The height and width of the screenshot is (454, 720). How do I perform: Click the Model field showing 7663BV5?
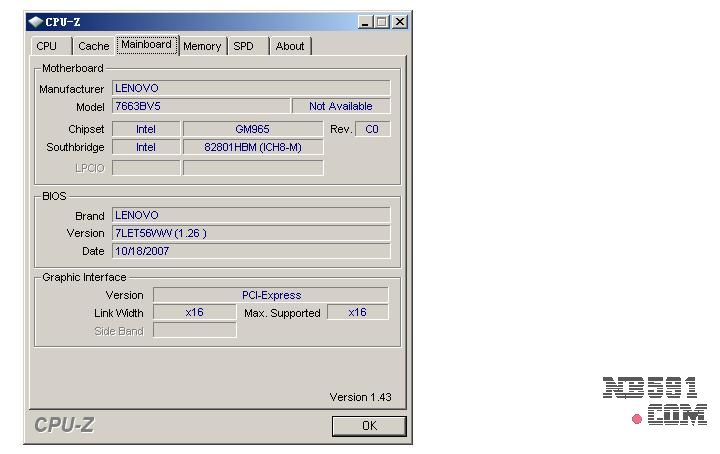tap(200, 106)
